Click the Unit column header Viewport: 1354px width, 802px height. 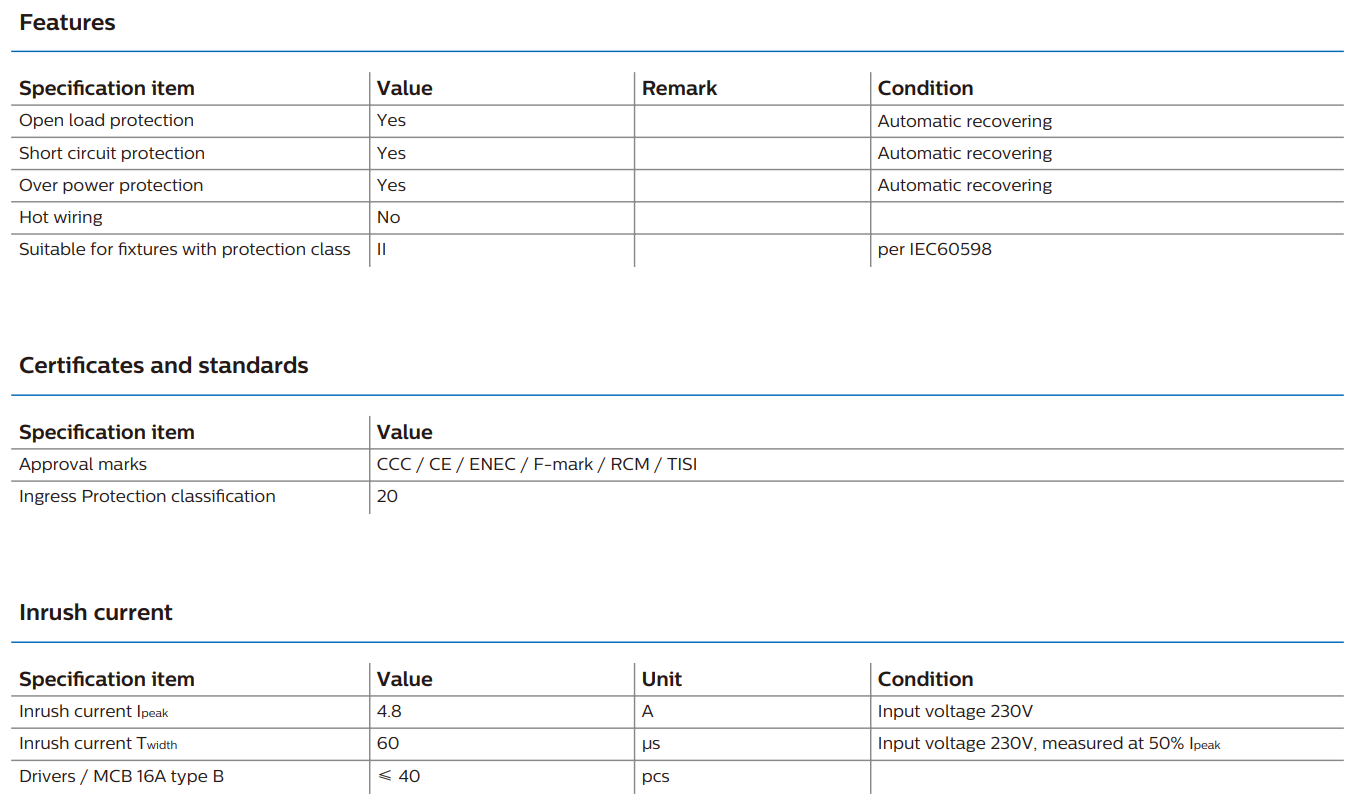tap(661, 679)
